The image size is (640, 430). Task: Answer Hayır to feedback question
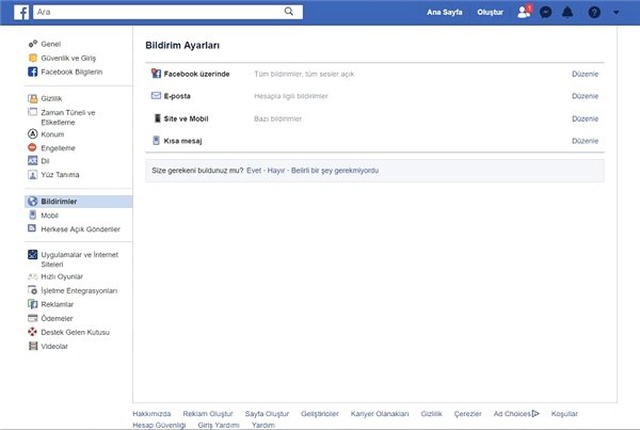(x=276, y=171)
